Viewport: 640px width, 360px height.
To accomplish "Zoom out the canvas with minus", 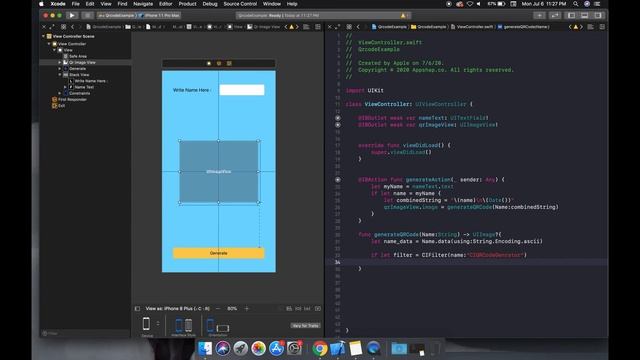I will click(218, 309).
